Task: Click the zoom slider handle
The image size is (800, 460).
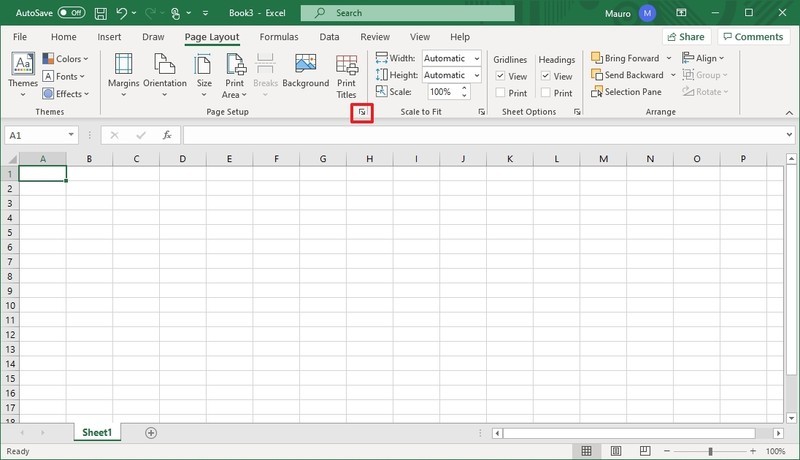Action: click(x=710, y=451)
